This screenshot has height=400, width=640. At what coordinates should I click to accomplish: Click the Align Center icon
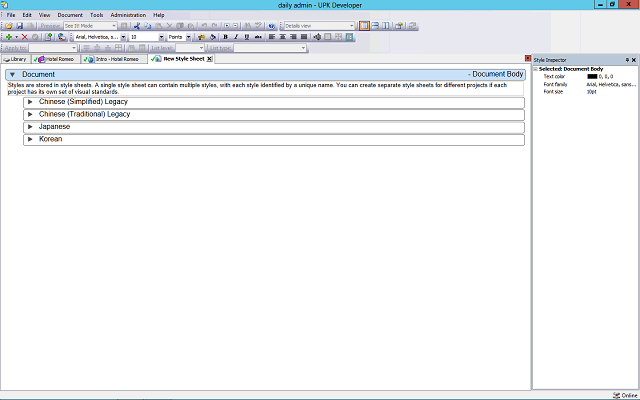click(282, 37)
